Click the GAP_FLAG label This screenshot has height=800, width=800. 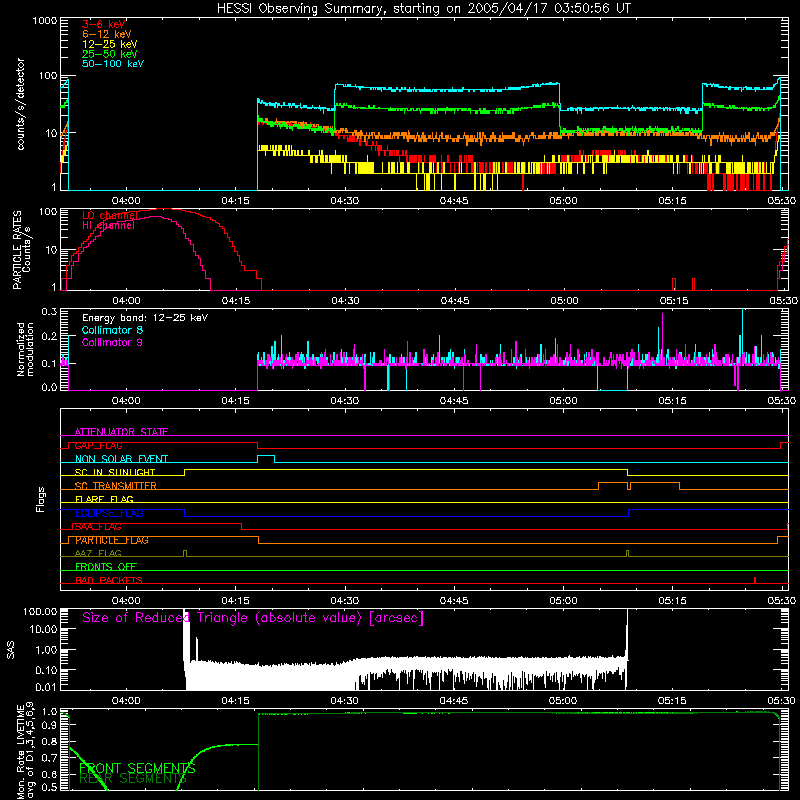coord(98,445)
